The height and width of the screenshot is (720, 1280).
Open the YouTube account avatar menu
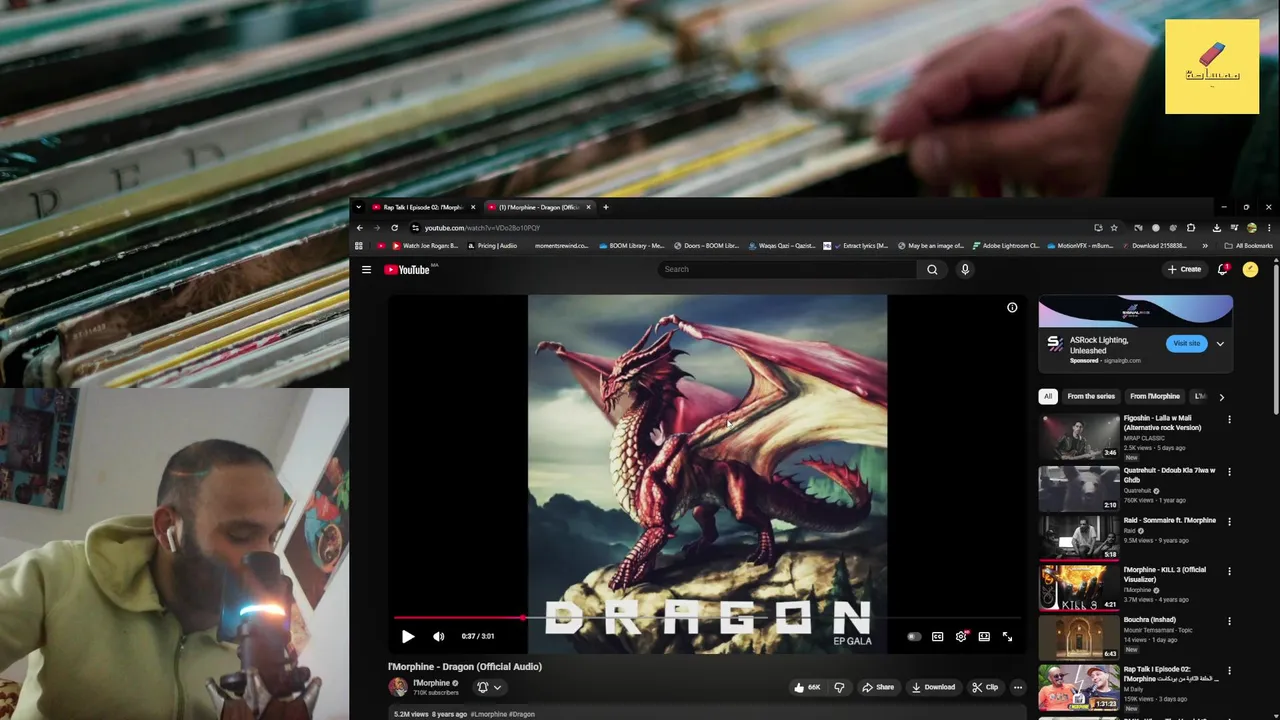point(1250,269)
